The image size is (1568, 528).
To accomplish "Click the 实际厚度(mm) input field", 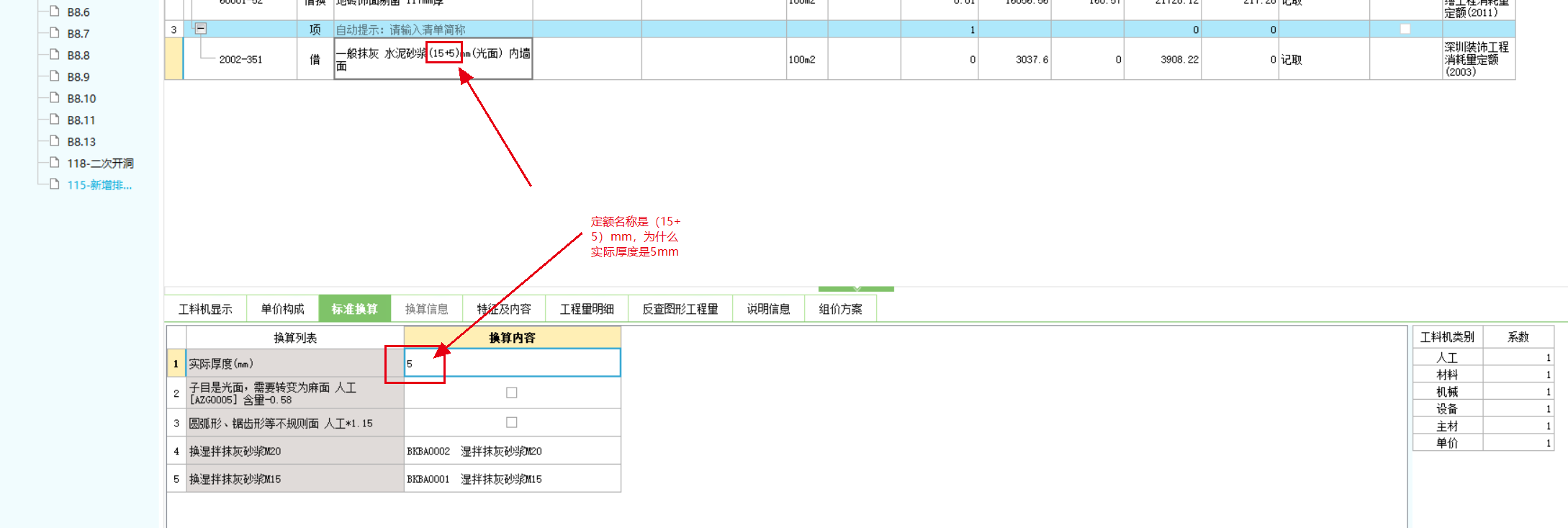I will click(512, 363).
